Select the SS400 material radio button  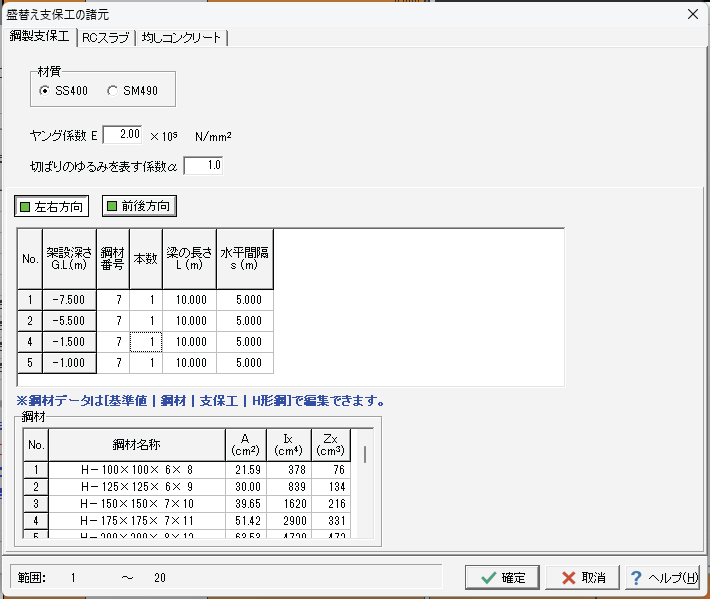(x=45, y=91)
